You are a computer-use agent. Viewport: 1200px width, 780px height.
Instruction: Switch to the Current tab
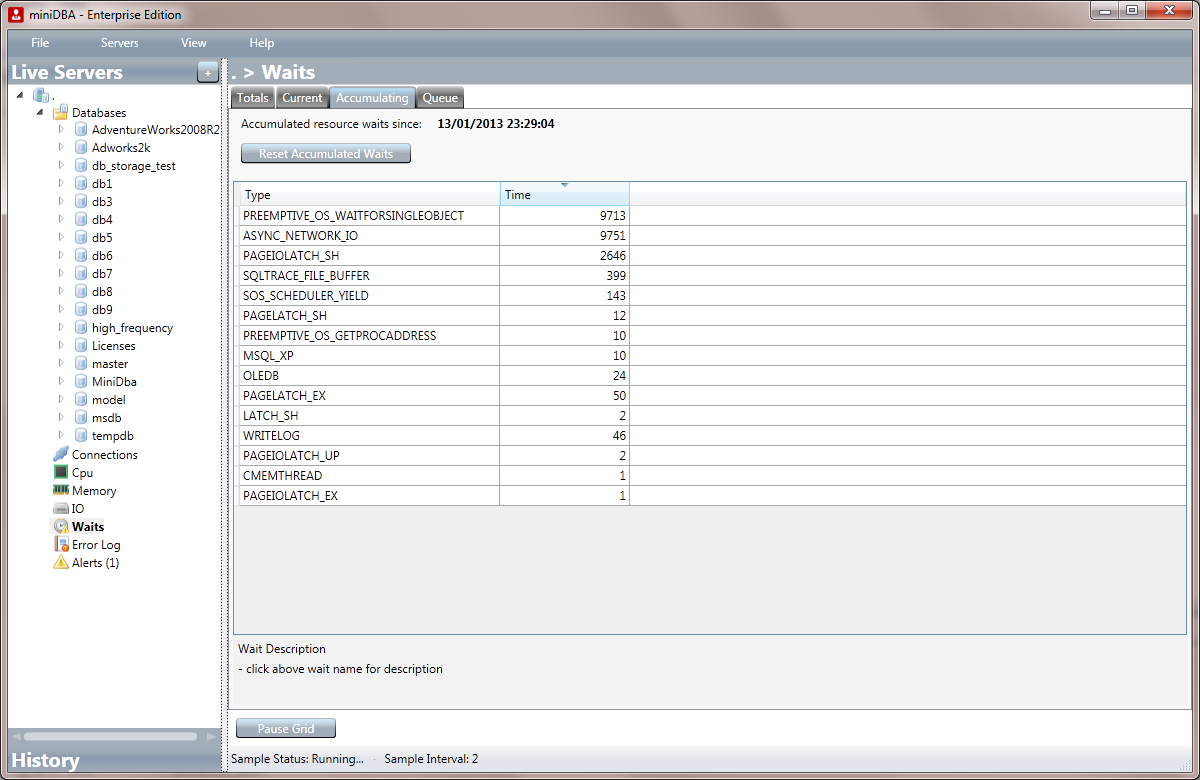point(302,98)
